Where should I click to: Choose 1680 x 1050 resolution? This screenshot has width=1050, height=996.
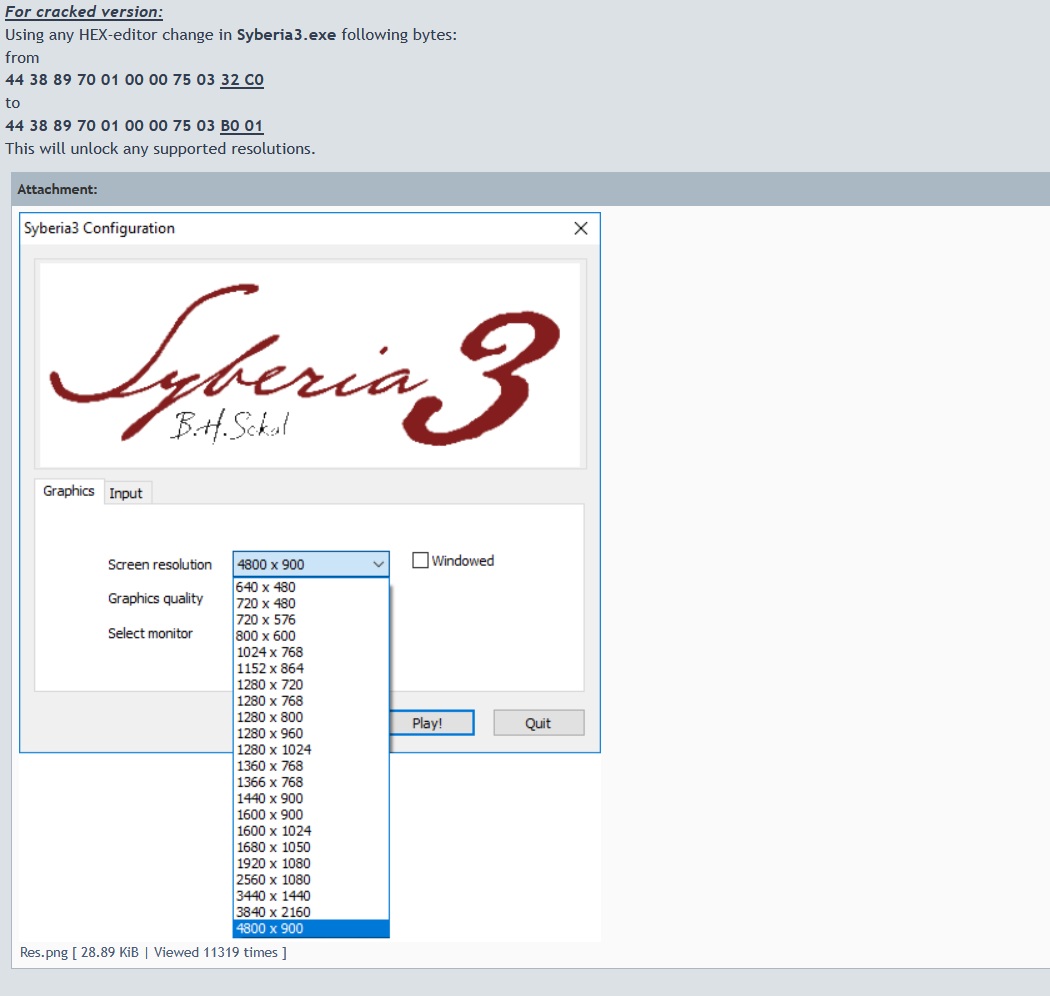311,847
